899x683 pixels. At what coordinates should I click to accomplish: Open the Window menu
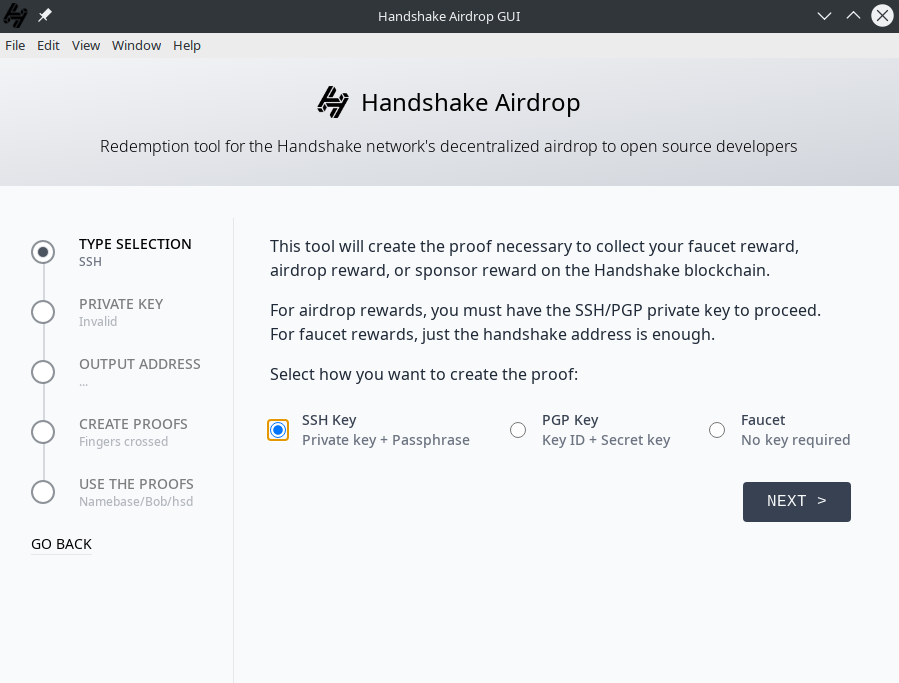click(x=136, y=45)
